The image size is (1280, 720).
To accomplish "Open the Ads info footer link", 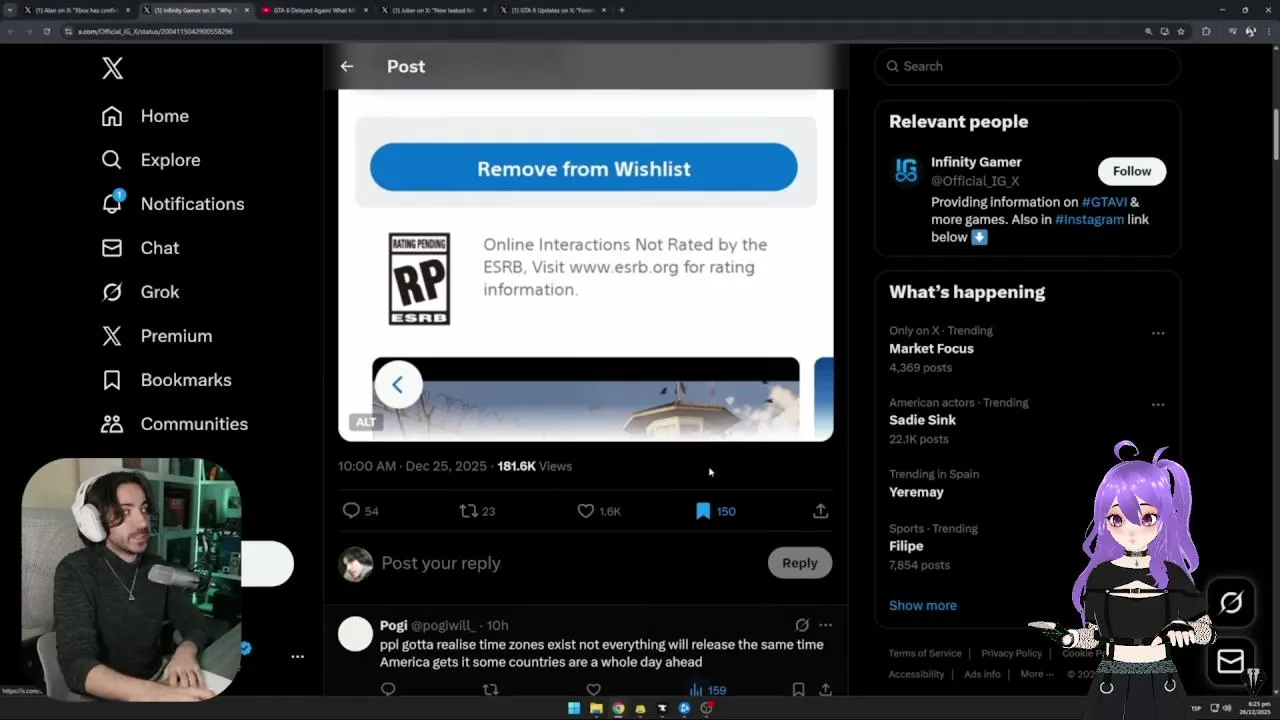I will (982, 674).
